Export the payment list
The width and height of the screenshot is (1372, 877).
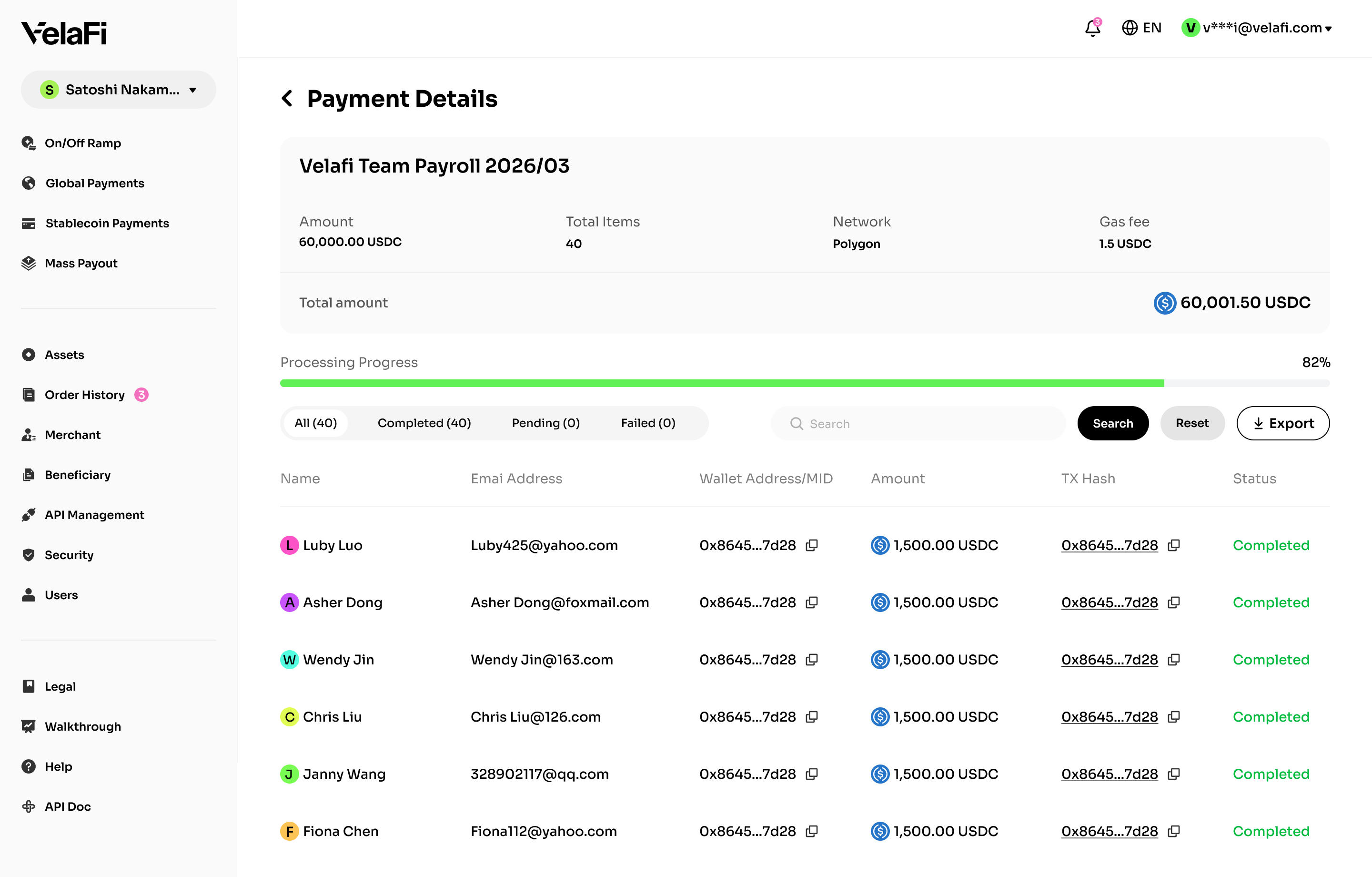pyautogui.click(x=1283, y=423)
